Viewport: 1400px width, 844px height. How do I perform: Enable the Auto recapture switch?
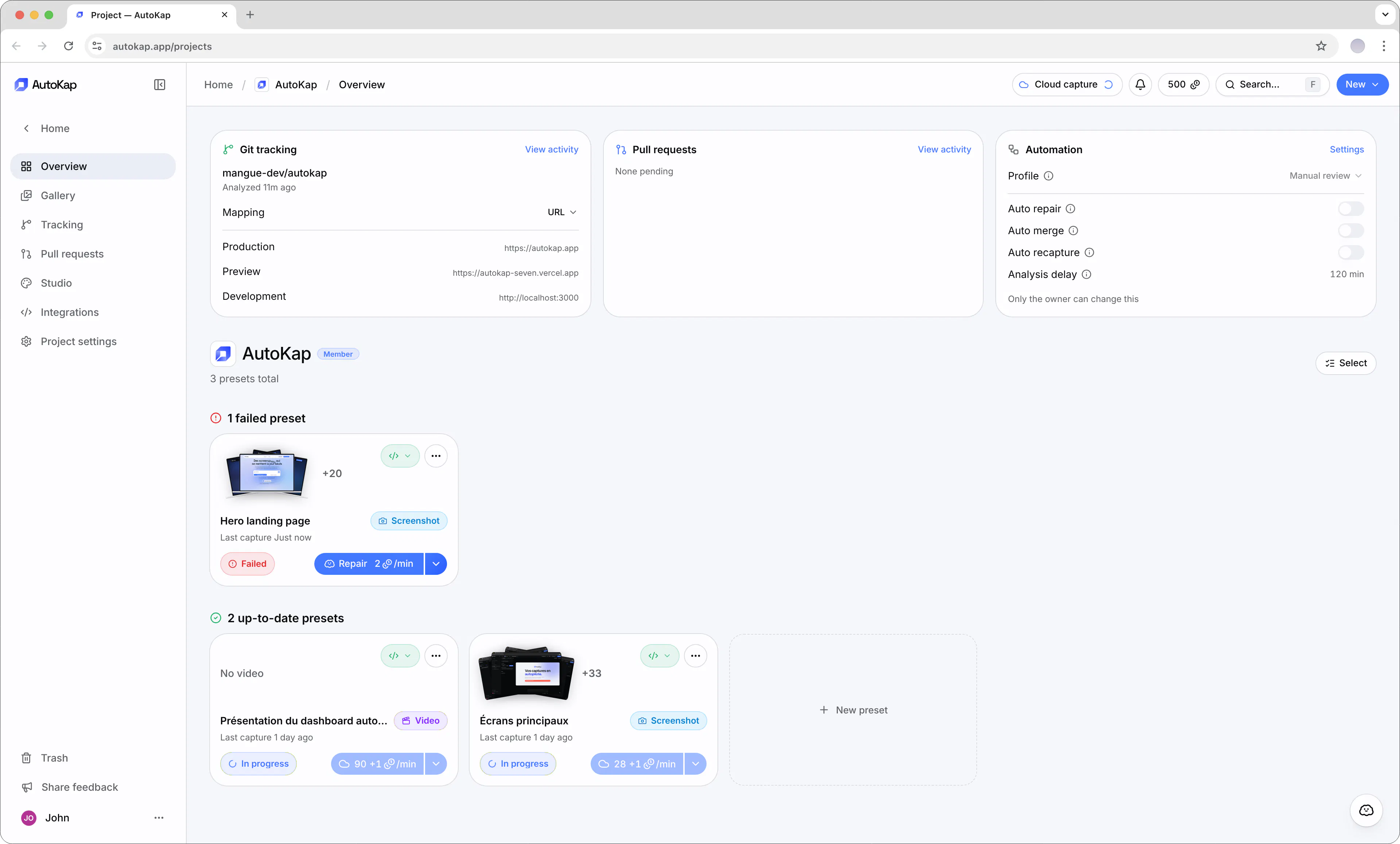pyautogui.click(x=1350, y=252)
